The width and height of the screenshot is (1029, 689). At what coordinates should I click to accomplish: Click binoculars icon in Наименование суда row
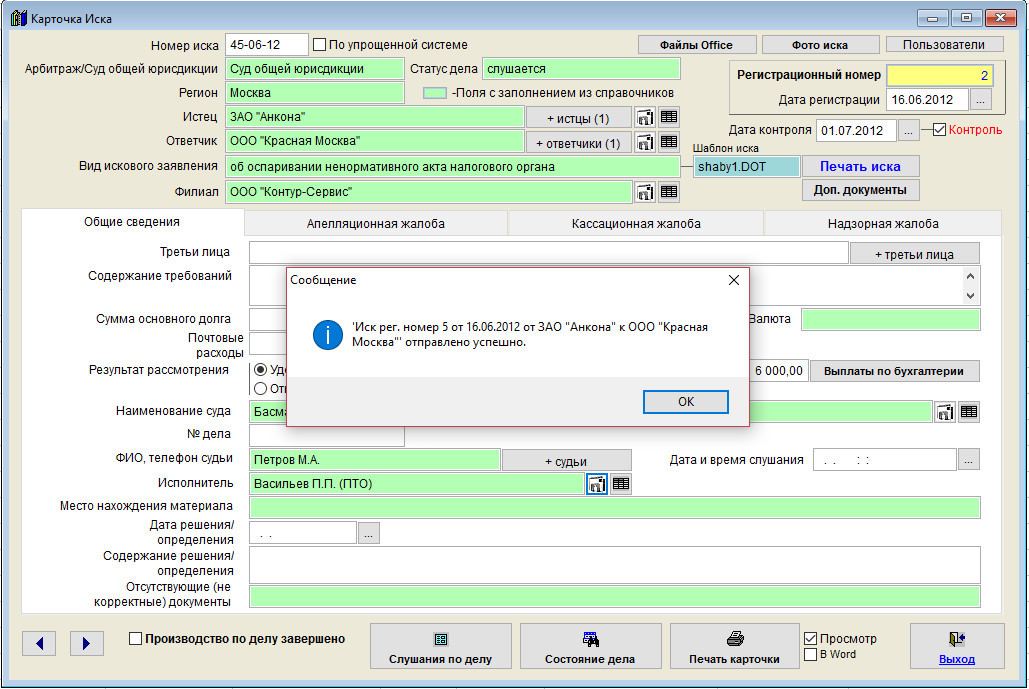point(945,412)
